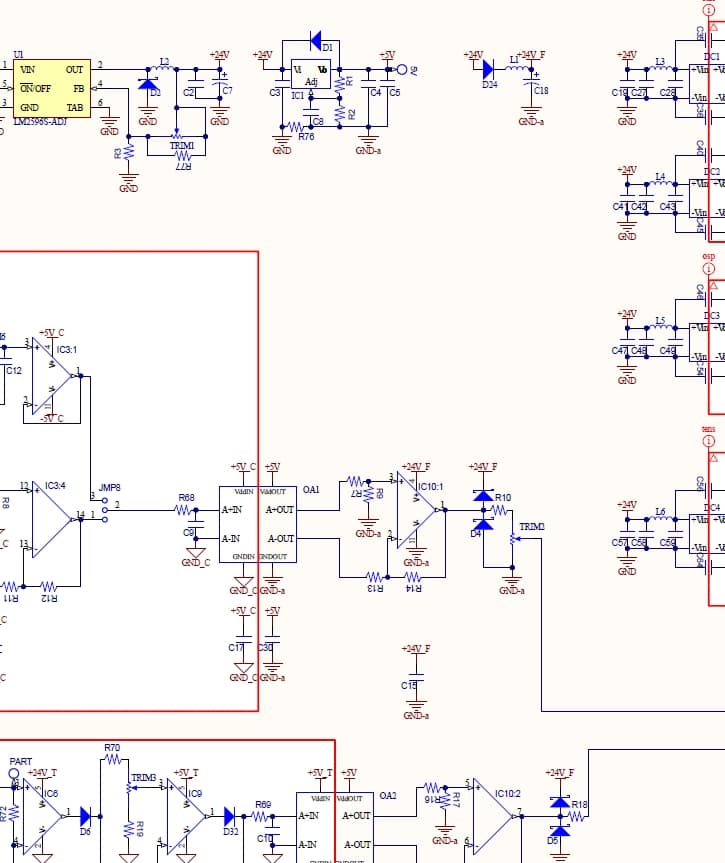
Task: Select resistor R2 symbol
Action: click(x=340, y=114)
